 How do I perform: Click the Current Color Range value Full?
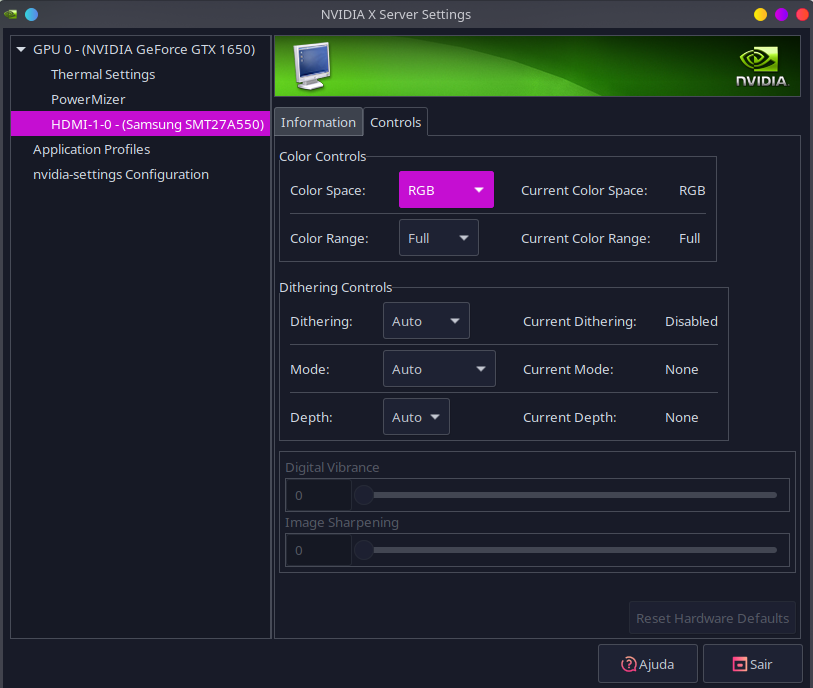(690, 238)
